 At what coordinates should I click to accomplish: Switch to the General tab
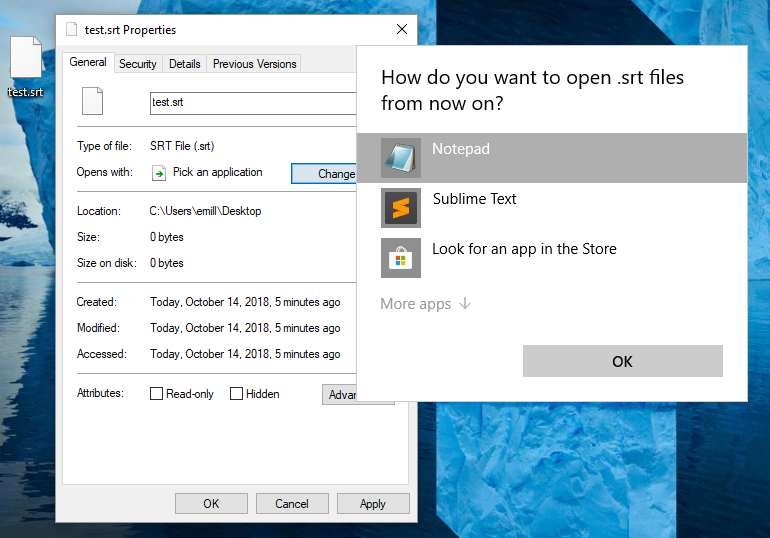click(x=88, y=62)
